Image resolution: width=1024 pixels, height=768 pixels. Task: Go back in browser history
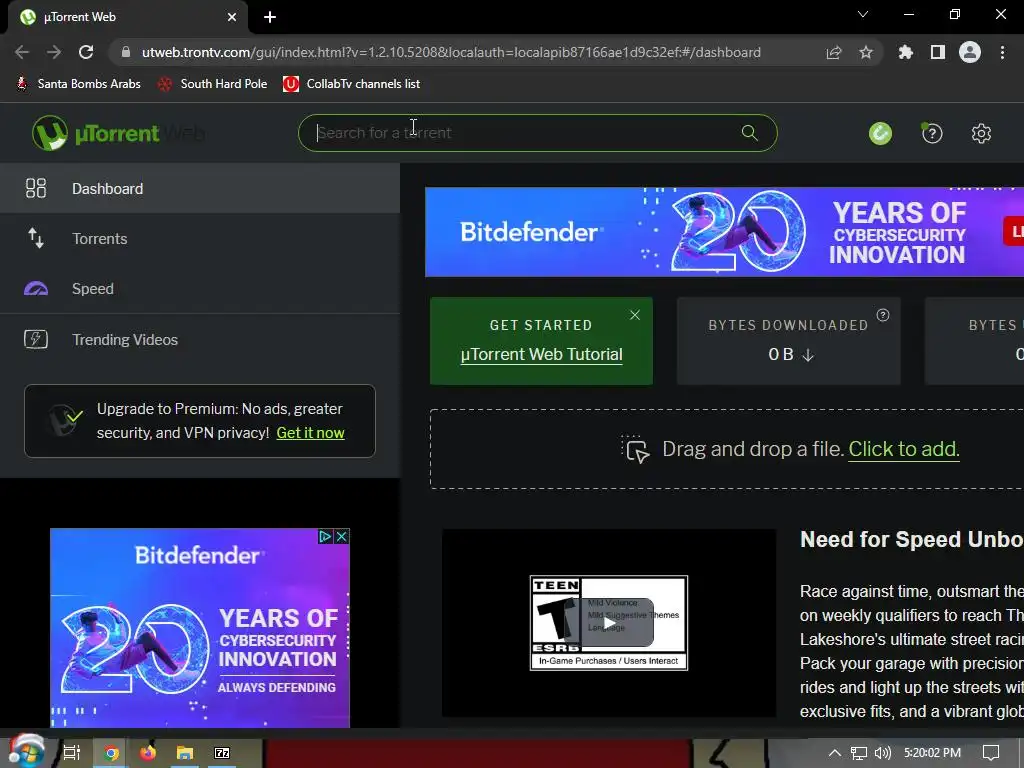point(22,52)
